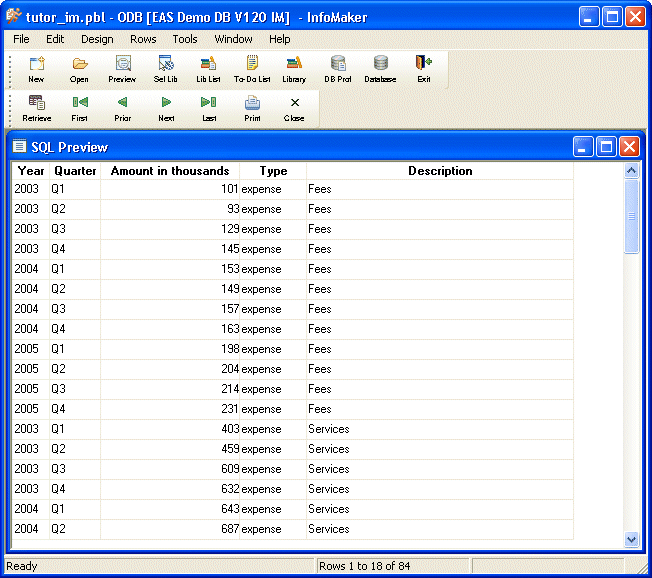The width and height of the screenshot is (652, 578).
Task: Select the amount cell 129
Action: [170, 229]
